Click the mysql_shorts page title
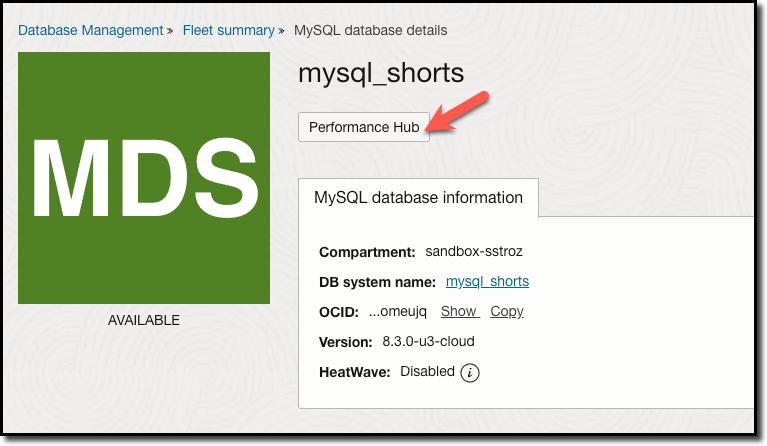 381,73
